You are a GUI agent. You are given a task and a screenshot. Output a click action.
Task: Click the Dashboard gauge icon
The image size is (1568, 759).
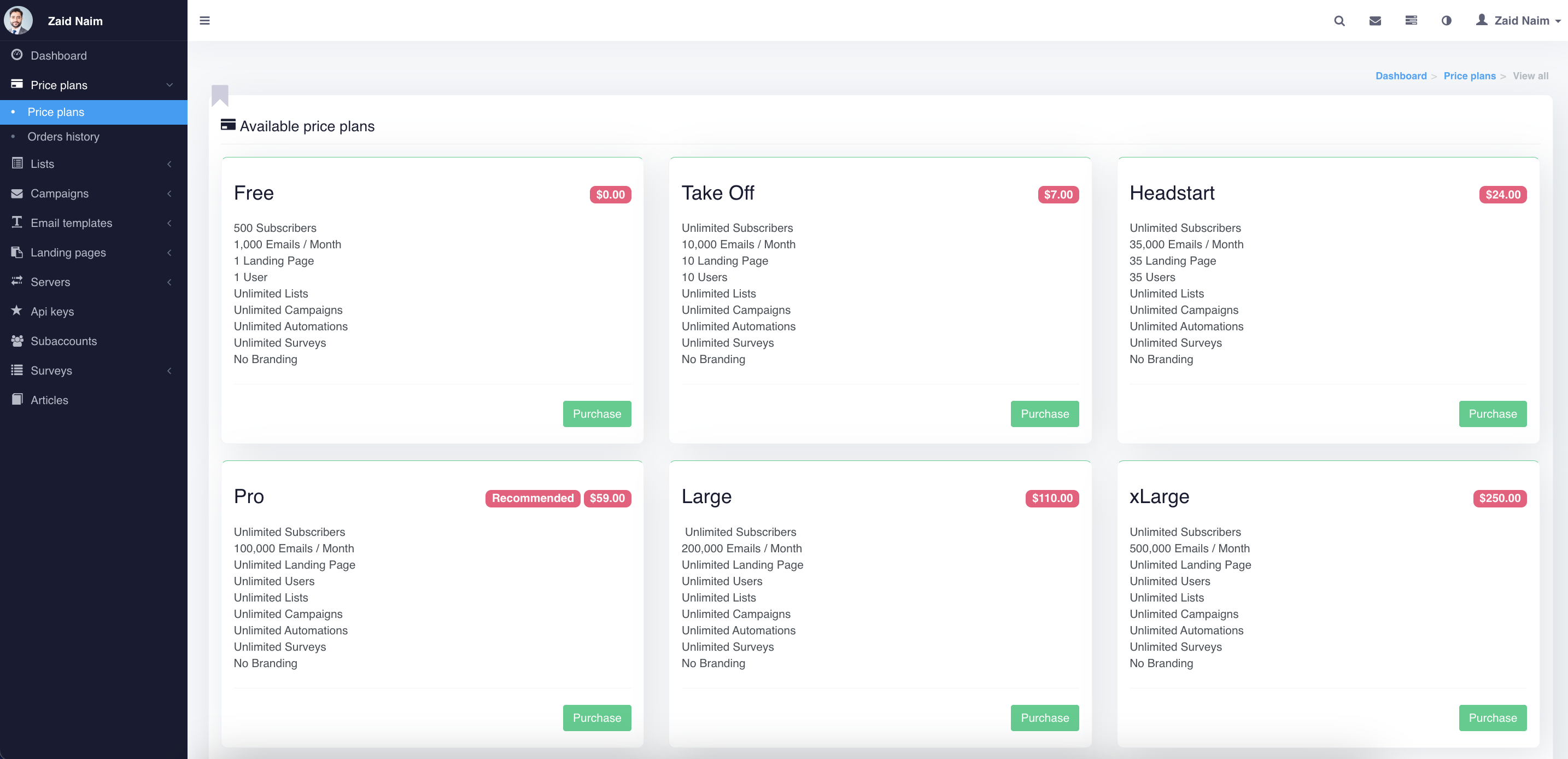tap(17, 55)
